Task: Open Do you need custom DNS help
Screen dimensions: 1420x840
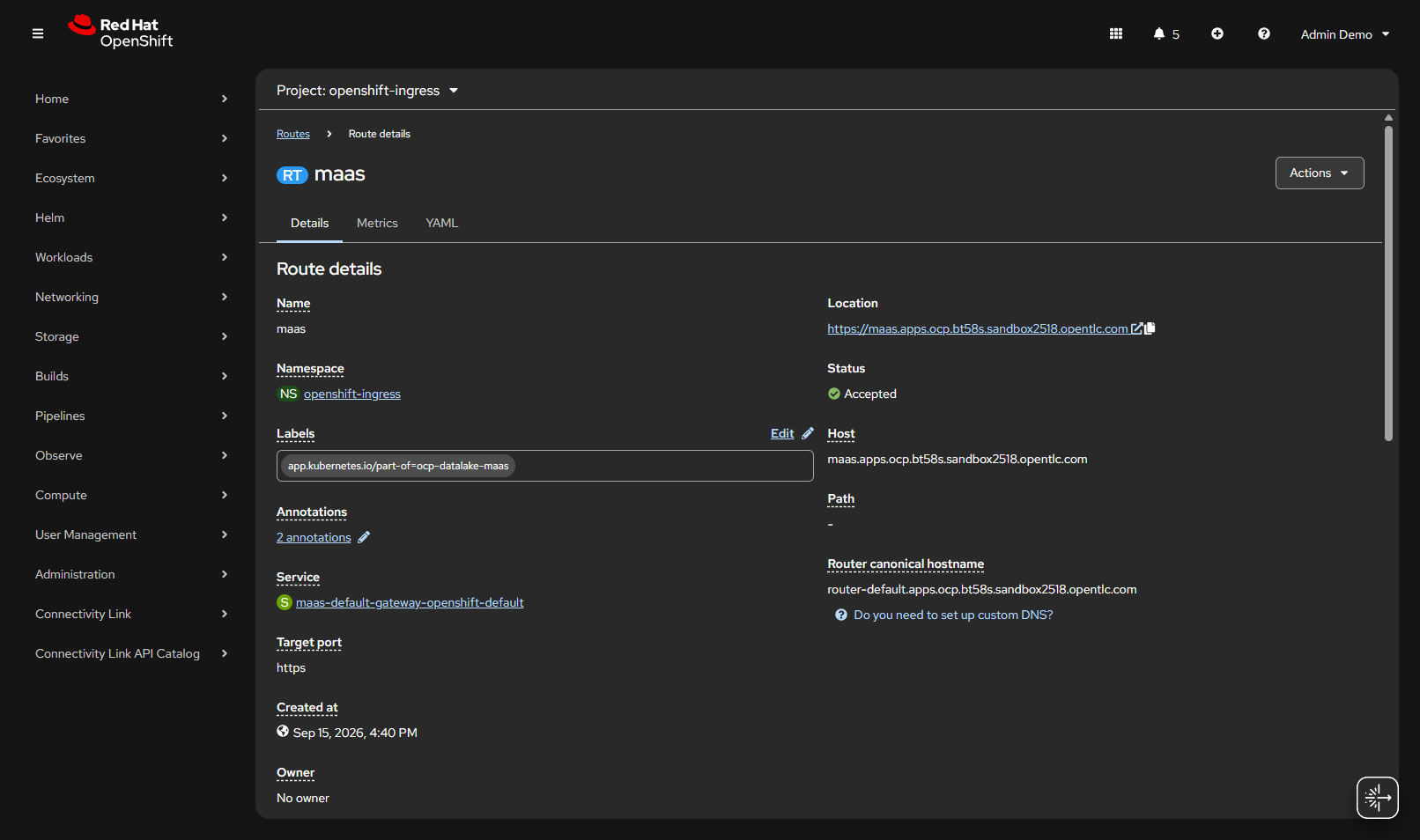Action: [953, 615]
